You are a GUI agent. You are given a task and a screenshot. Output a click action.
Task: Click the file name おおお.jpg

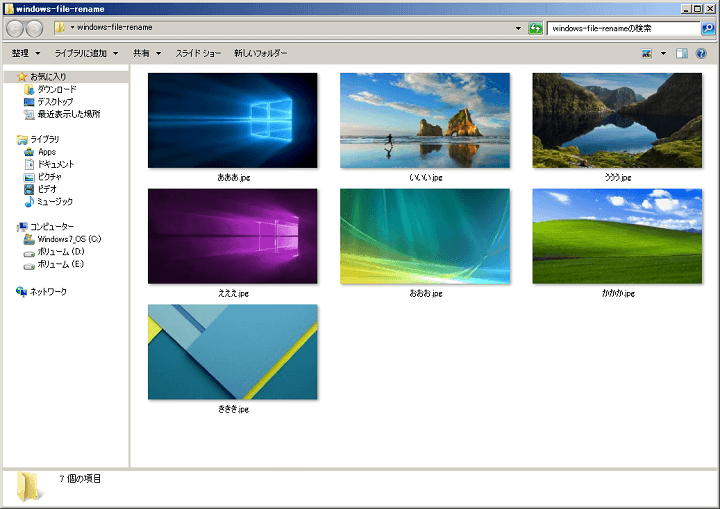(426, 293)
